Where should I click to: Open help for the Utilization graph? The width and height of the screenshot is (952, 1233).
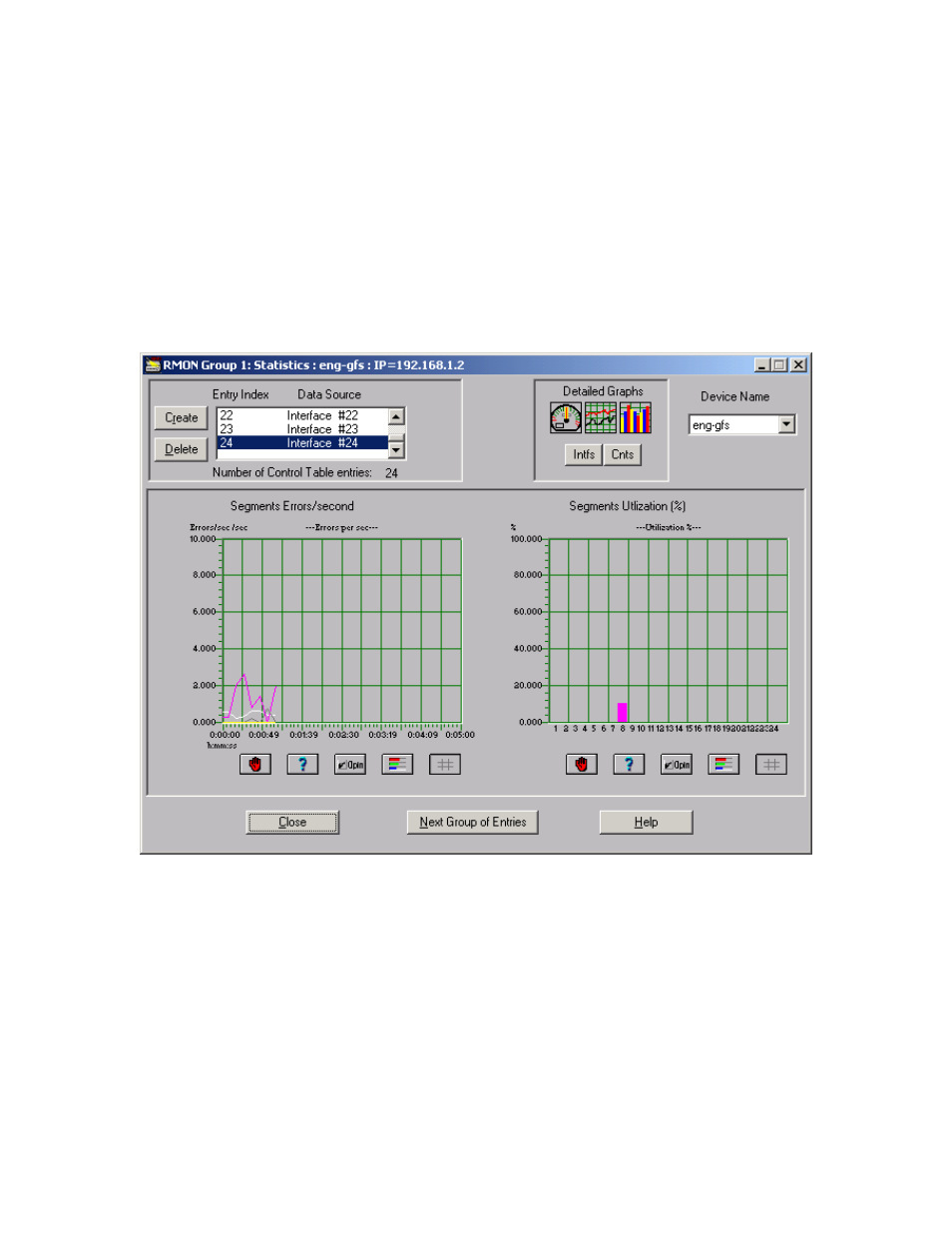(x=629, y=765)
